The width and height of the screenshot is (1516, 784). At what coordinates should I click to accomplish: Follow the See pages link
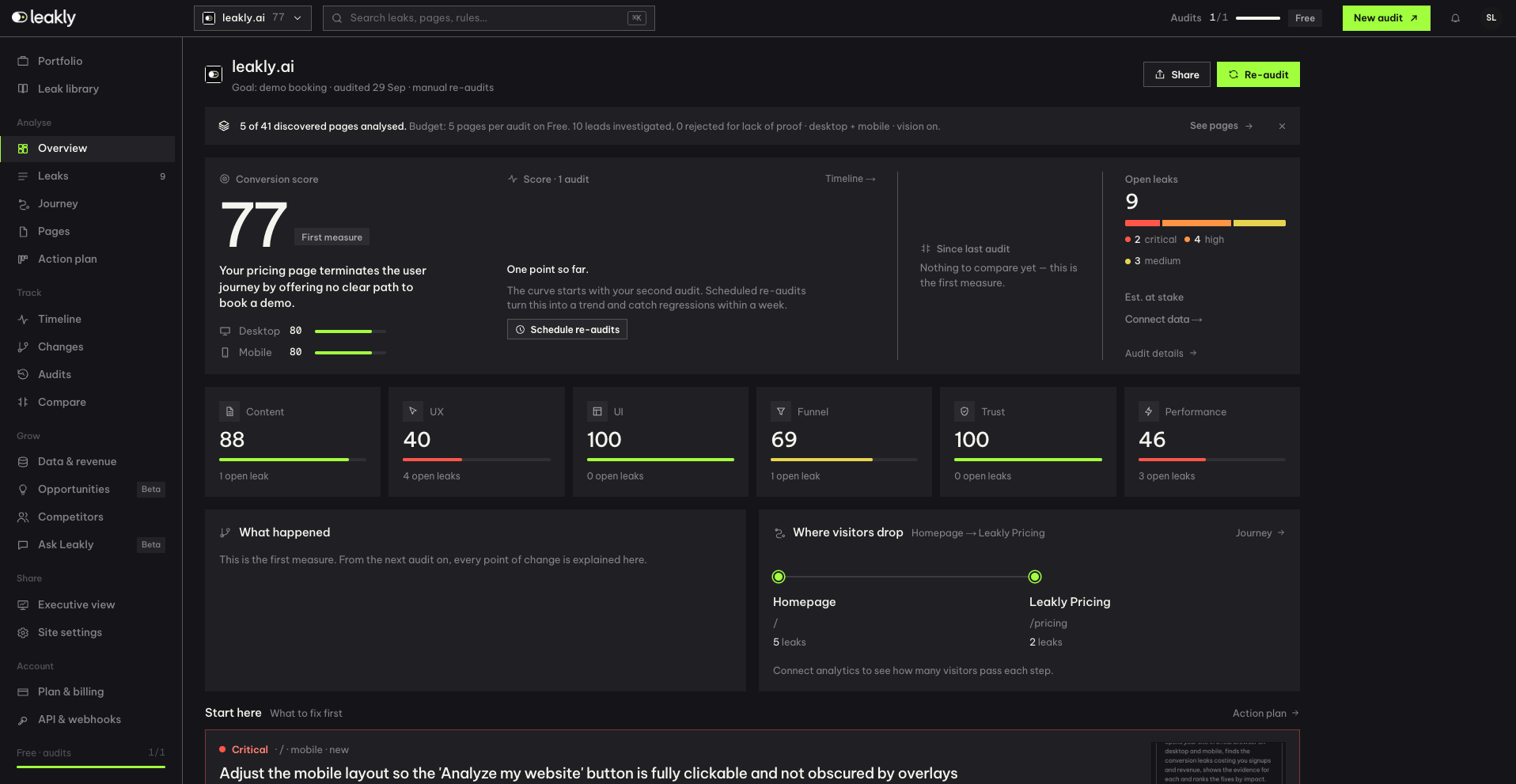(x=1221, y=126)
